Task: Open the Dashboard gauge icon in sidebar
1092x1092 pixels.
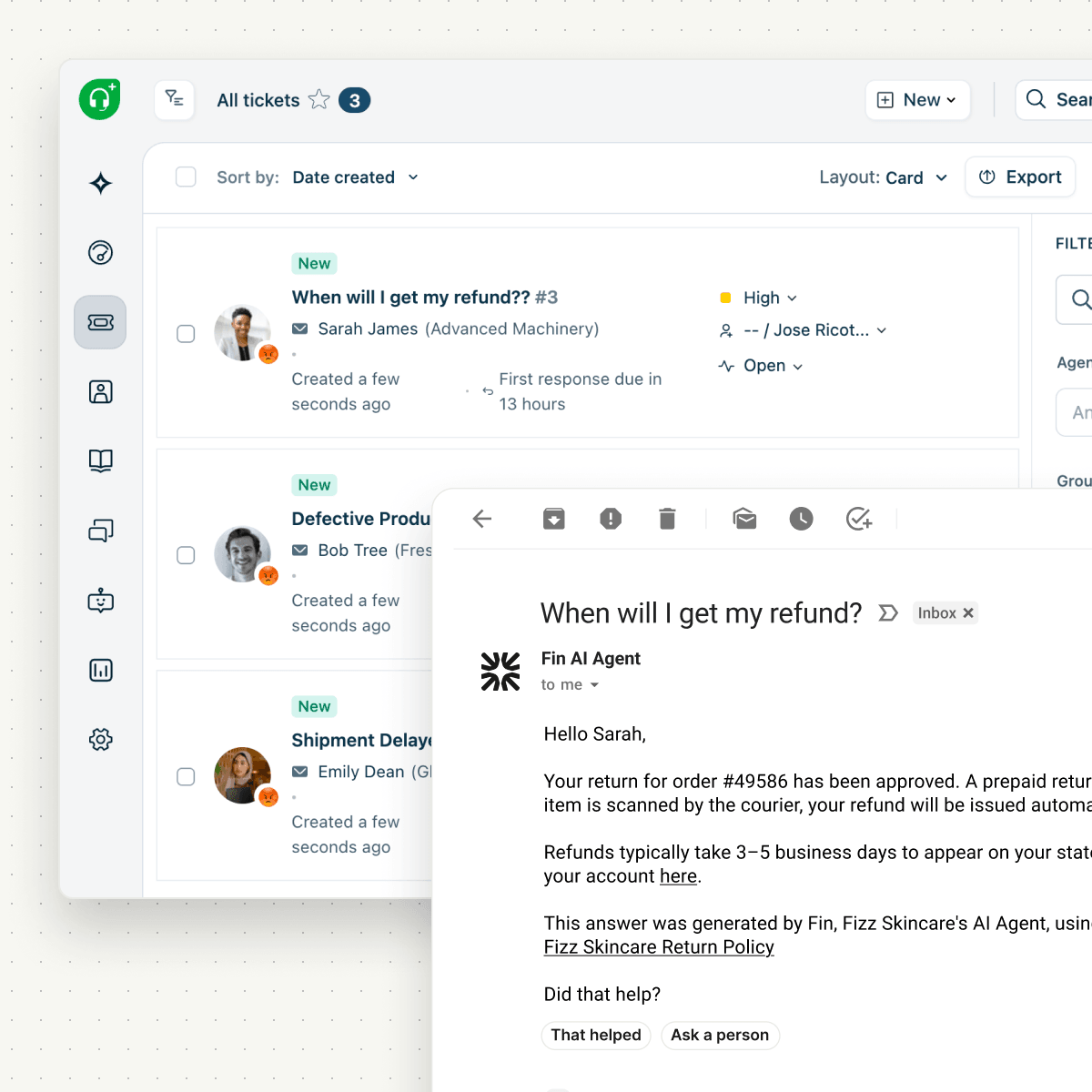Action: click(101, 252)
